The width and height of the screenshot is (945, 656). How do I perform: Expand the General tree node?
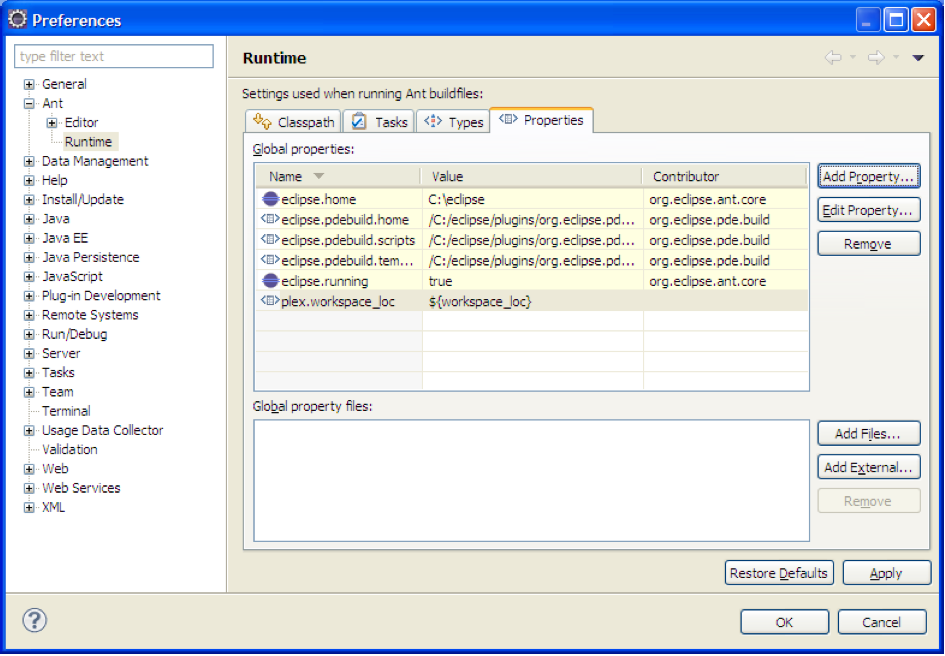point(29,84)
